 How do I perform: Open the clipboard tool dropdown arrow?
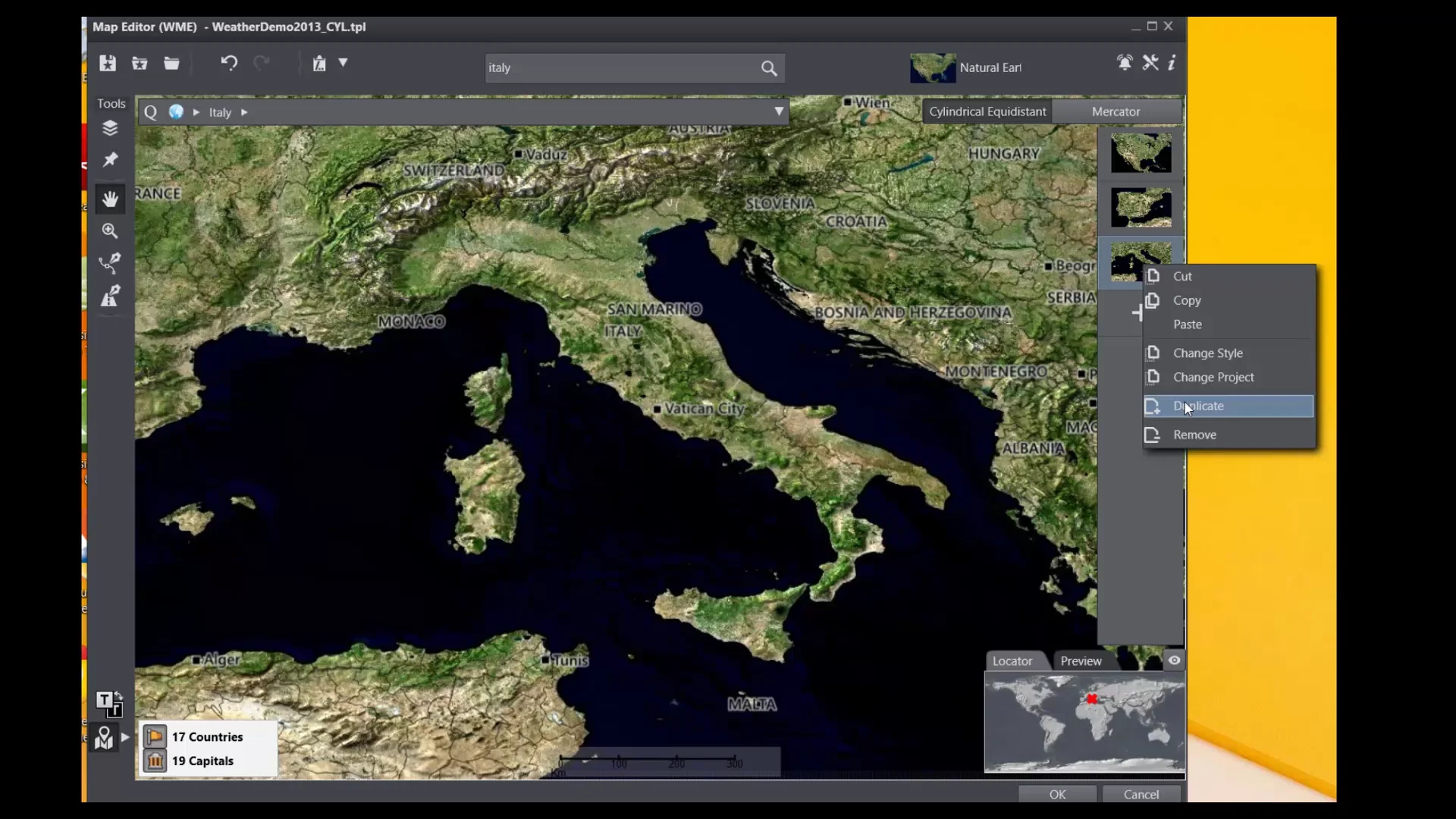click(344, 64)
